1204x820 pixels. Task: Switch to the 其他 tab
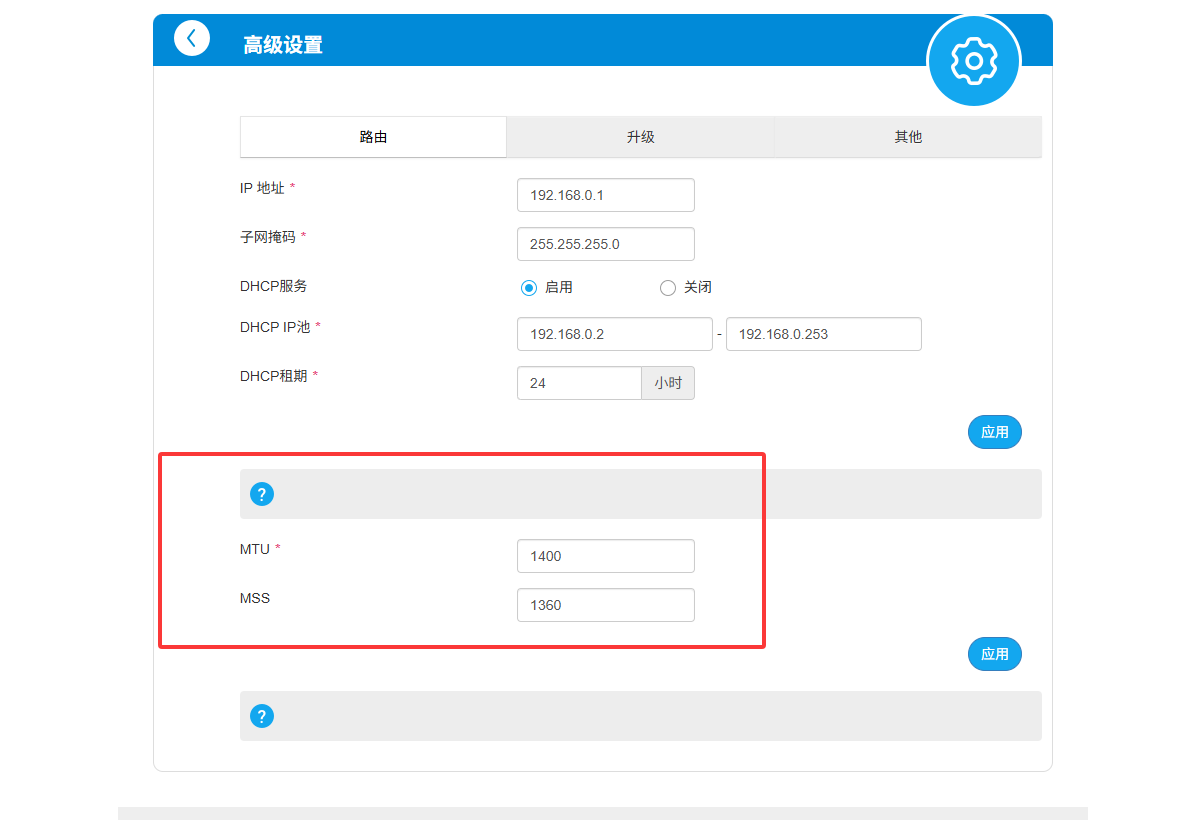(907, 137)
